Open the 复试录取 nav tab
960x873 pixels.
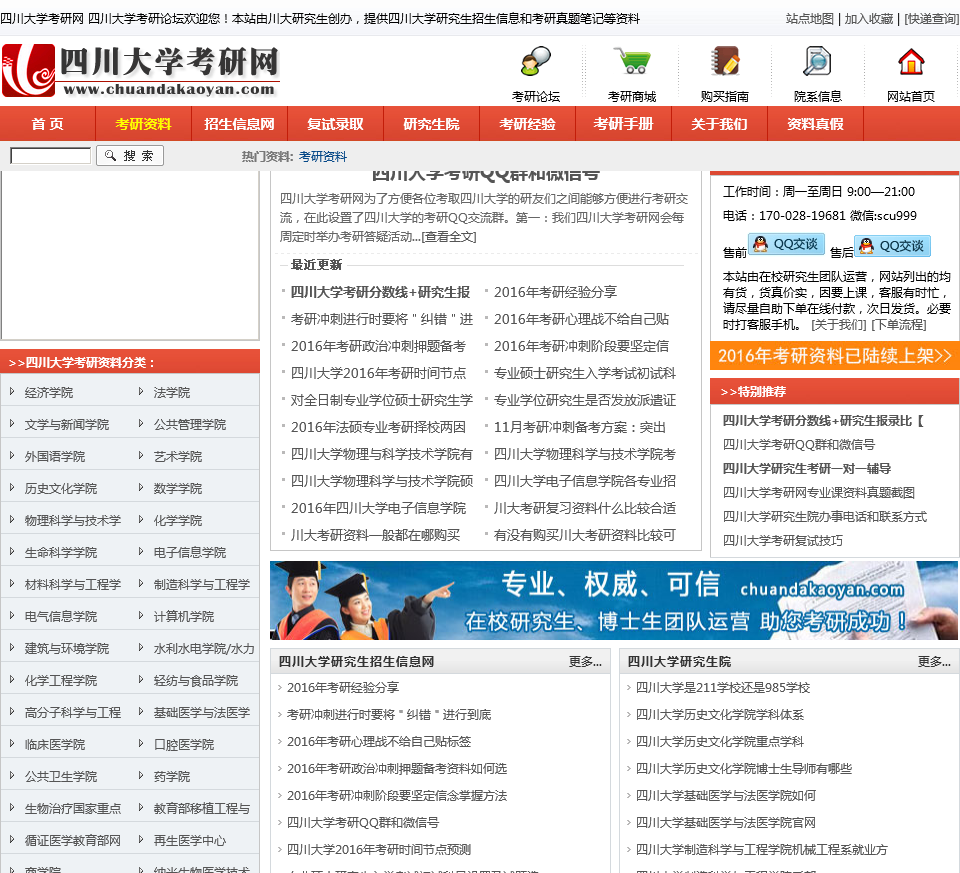tap(336, 124)
